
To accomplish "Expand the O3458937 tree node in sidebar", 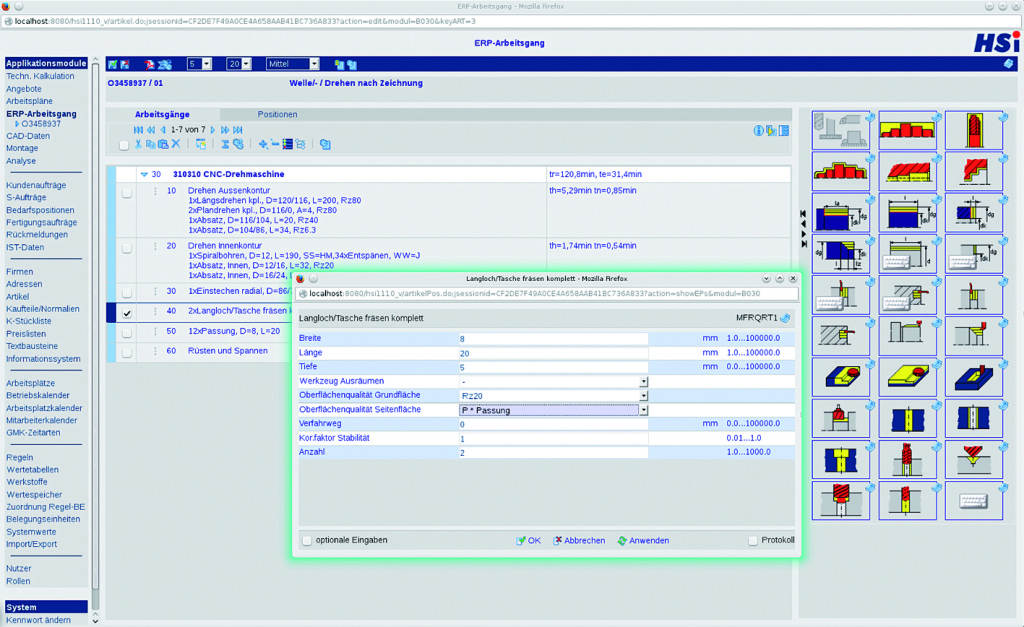I will (x=17, y=124).
